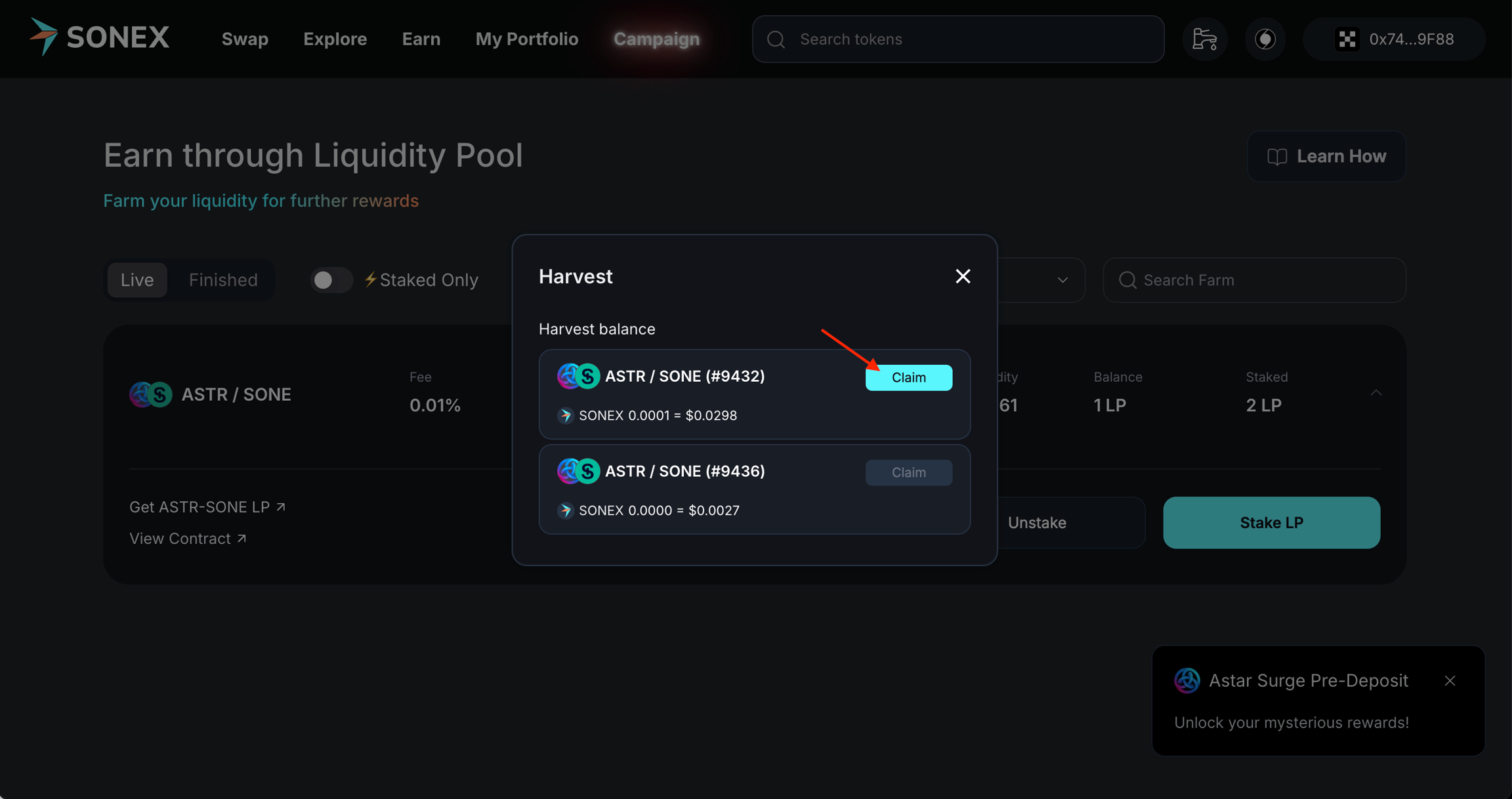Viewport: 1512px width, 799px height.
Task: Open Astar Surge Pre-Deposit notification
Action: pyautogui.click(x=1318, y=701)
